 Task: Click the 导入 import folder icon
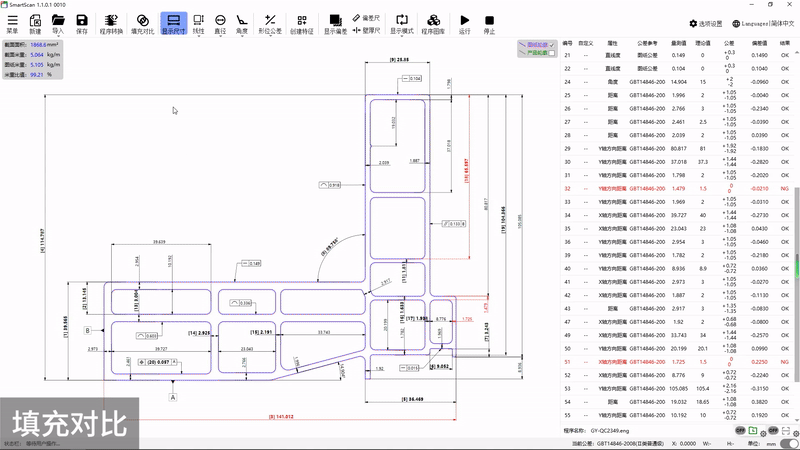pos(58,23)
